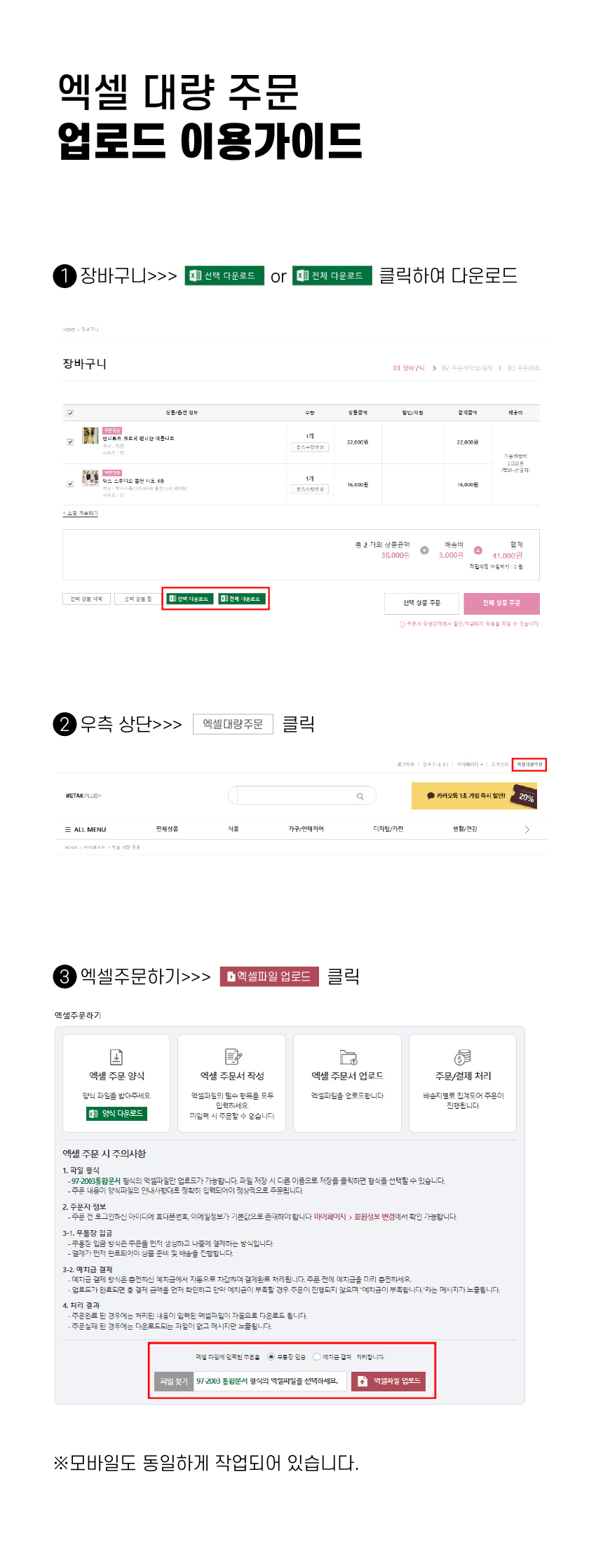Select the 예치금 결제 radio option

click(317, 1357)
